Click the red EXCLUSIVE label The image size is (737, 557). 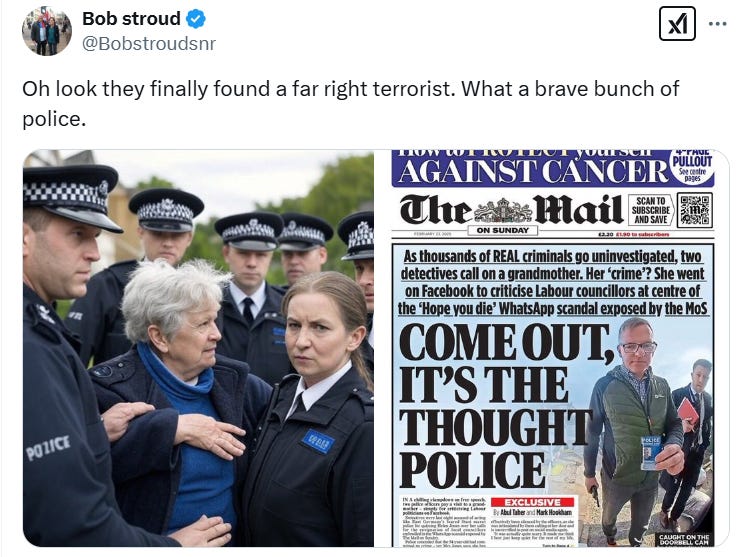(533, 502)
